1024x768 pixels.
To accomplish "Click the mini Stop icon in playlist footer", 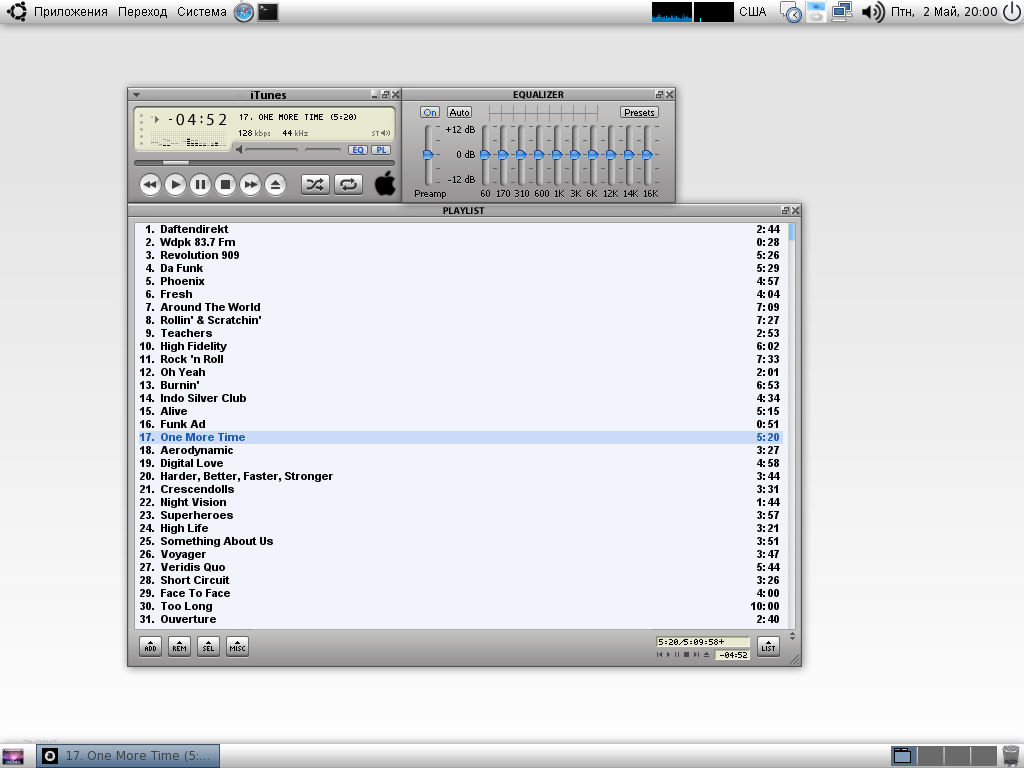I will coord(686,654).
